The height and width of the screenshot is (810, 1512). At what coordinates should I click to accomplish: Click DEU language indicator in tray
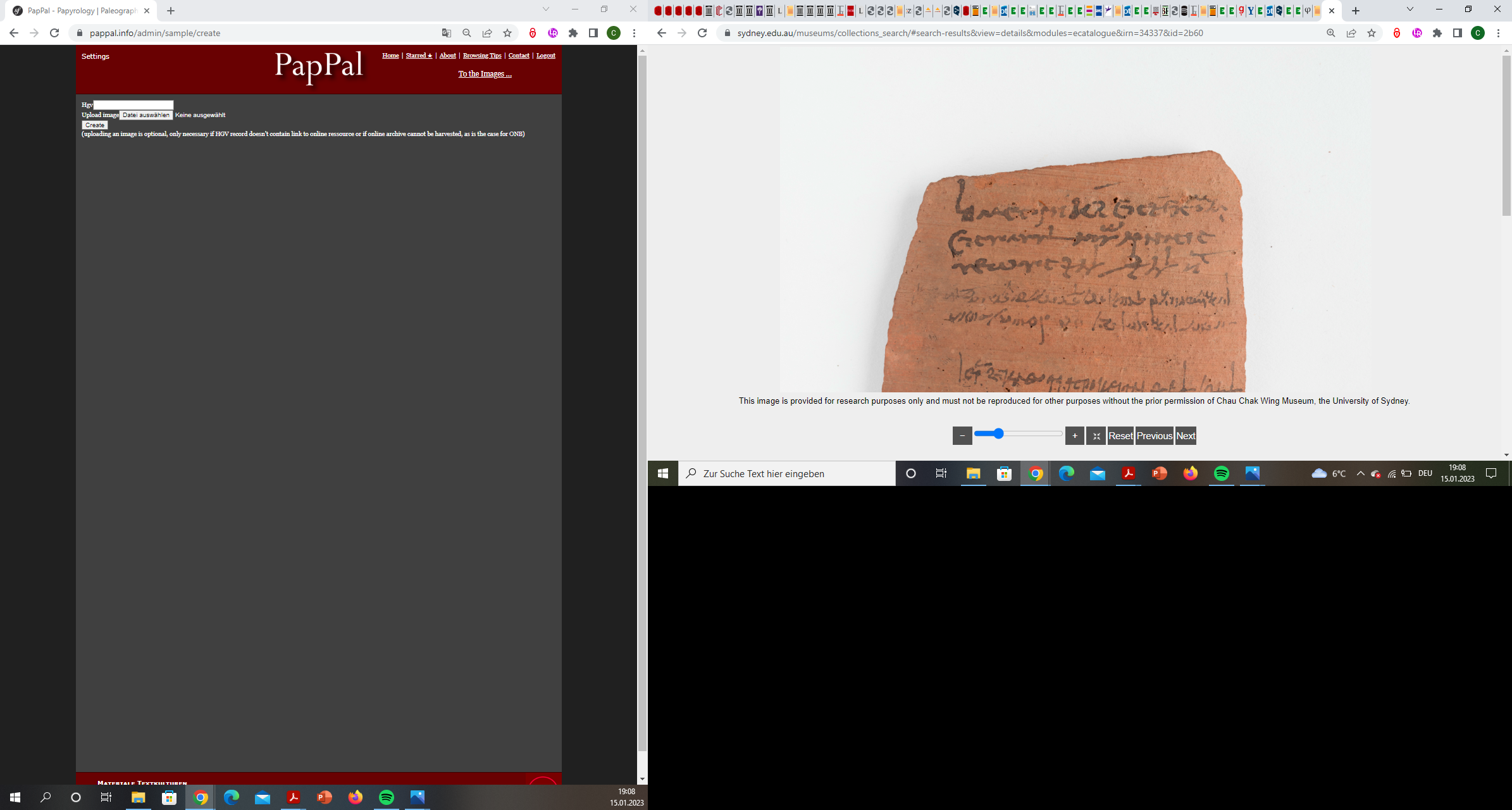coord(1425,473)
